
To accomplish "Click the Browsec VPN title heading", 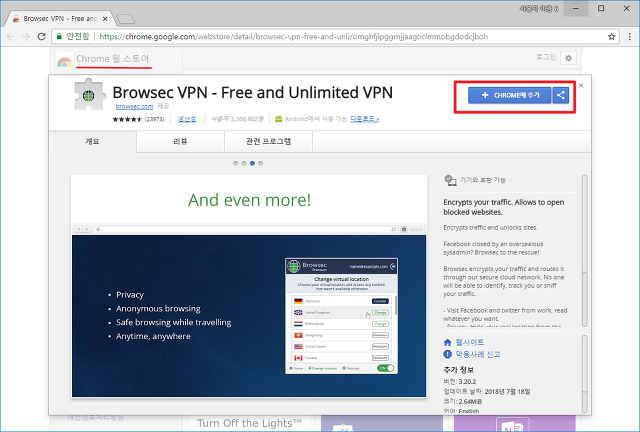I will pos(253,93).
